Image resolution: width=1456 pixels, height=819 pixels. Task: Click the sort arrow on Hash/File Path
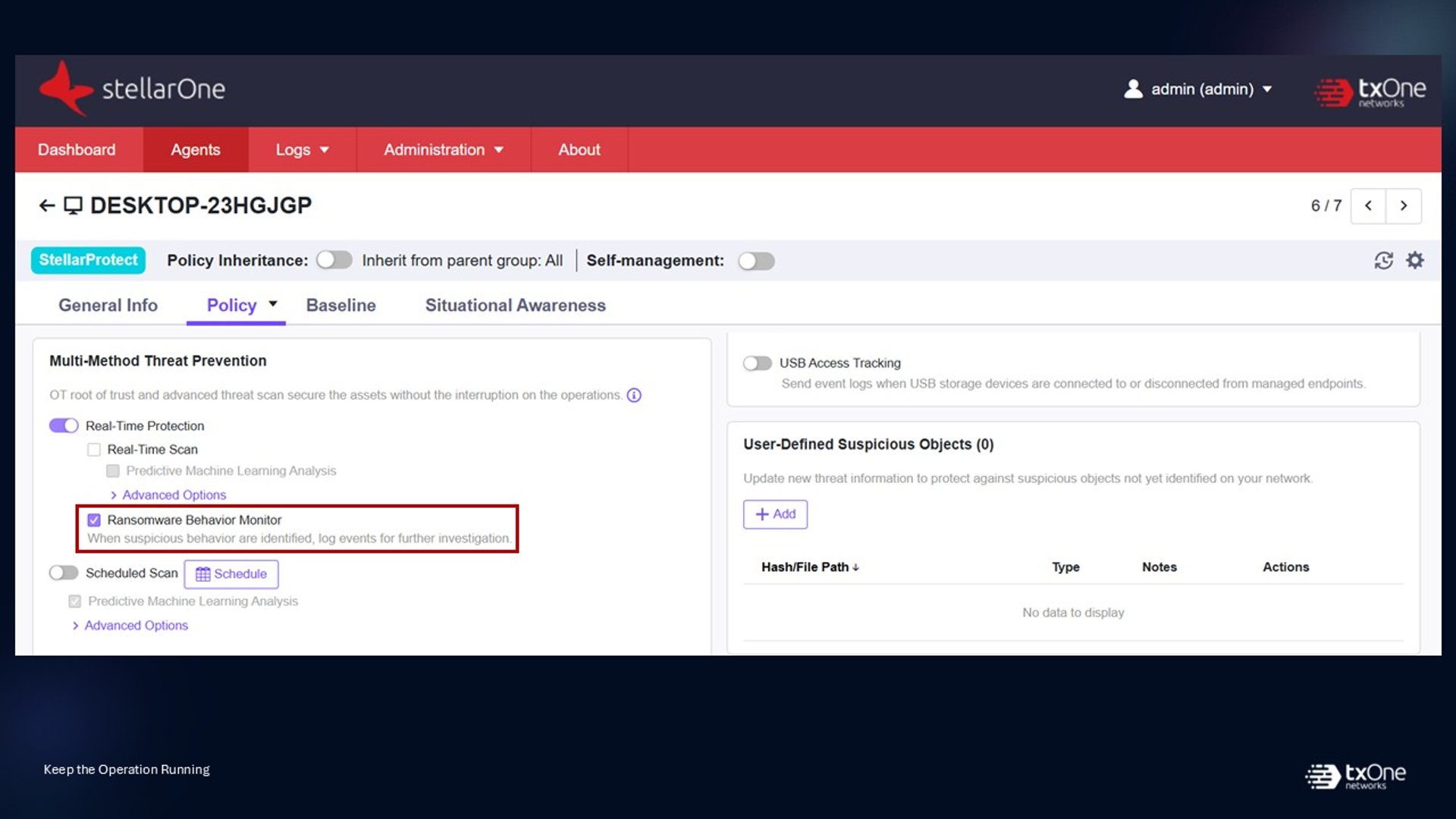pyautogui.click(x=855, y=567)
